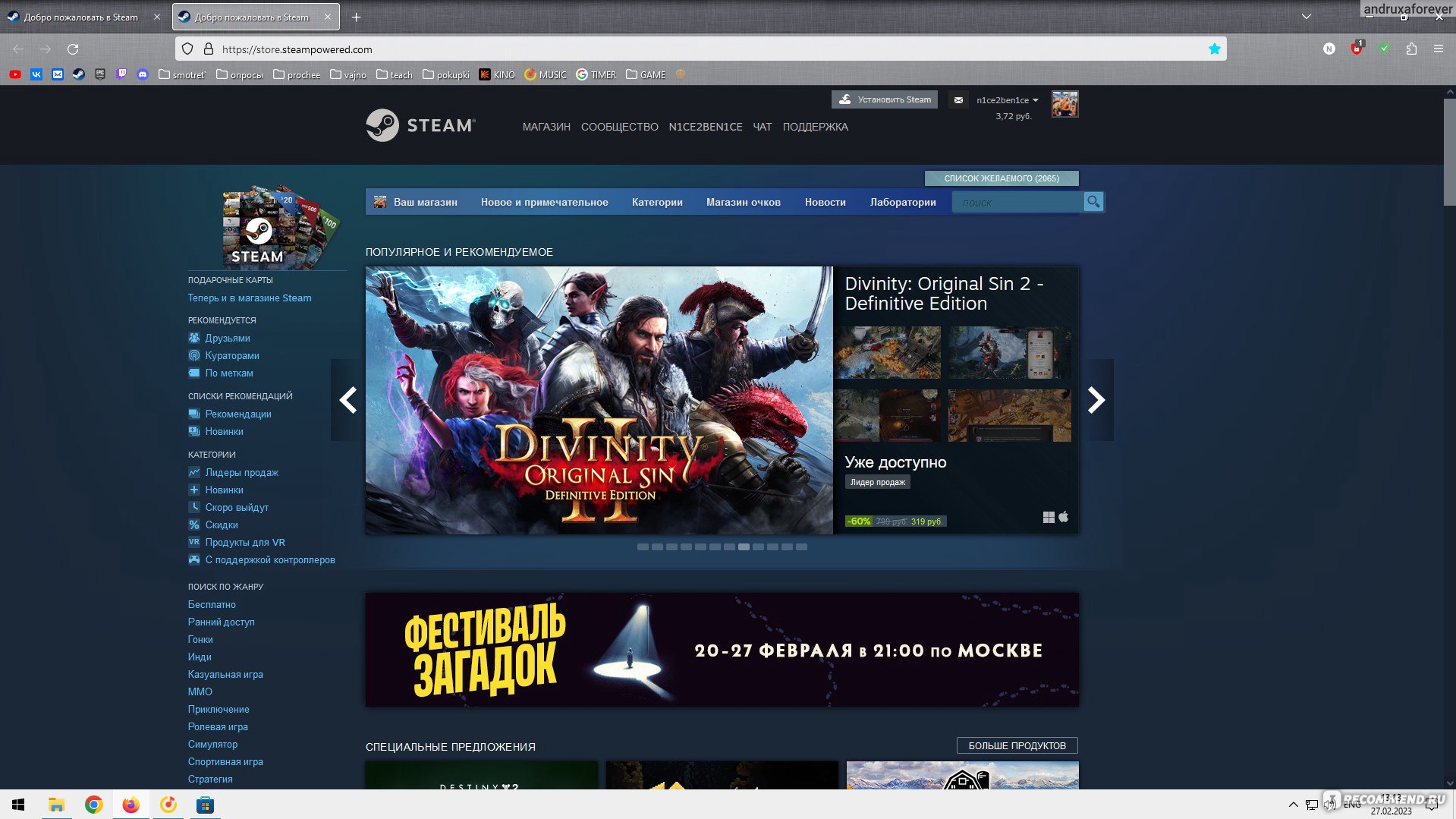Open Chrome from the Windows taskbar
Viewport: 1456px width, 819px height.
94,805
